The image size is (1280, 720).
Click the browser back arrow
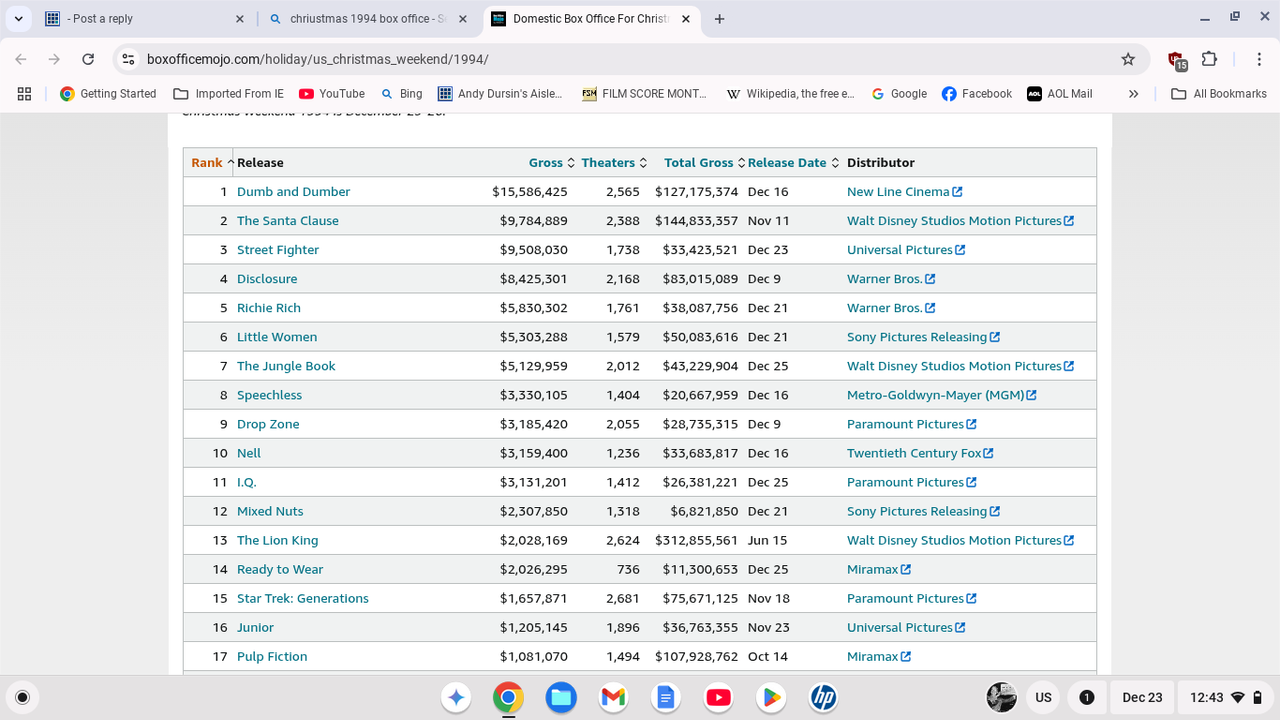point(21,59)
